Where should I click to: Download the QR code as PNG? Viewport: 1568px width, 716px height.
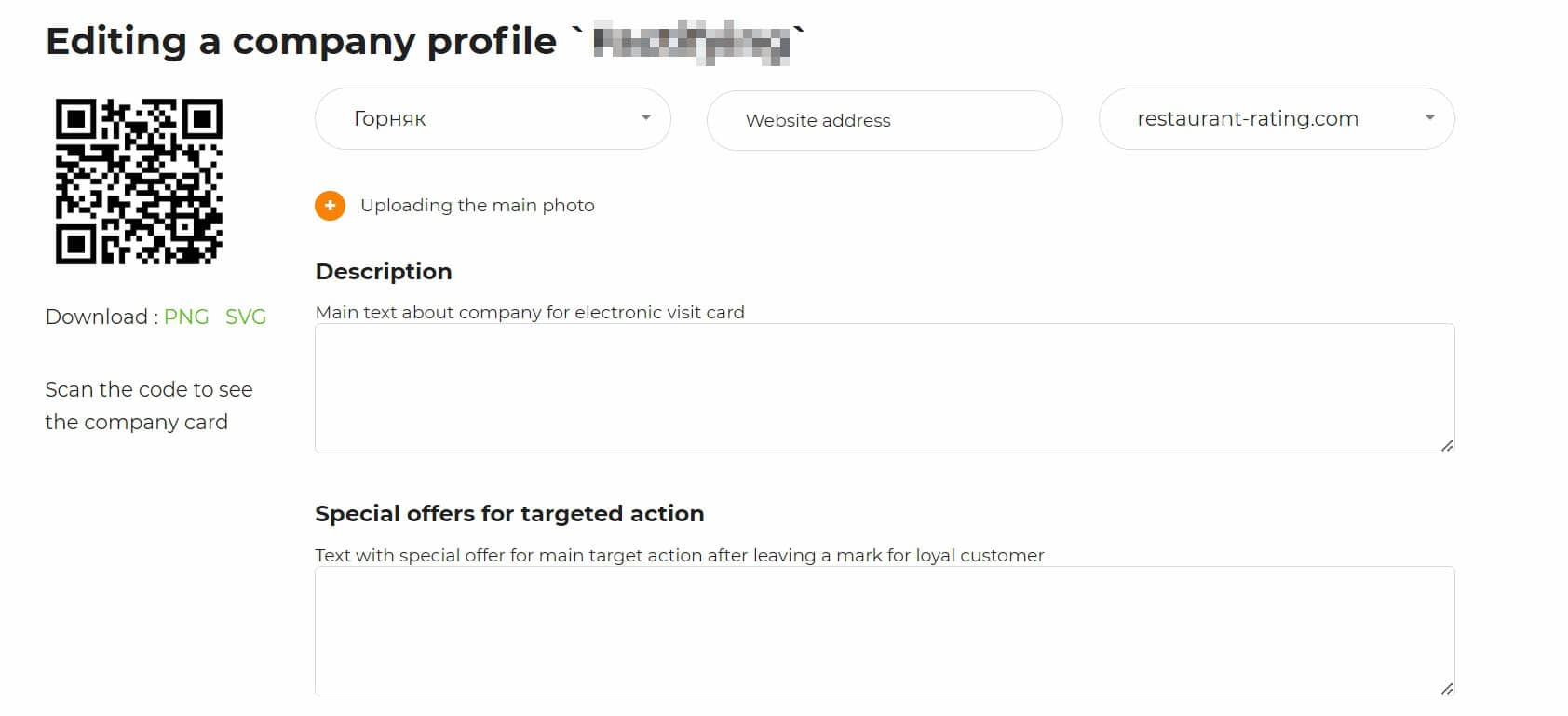186,317
